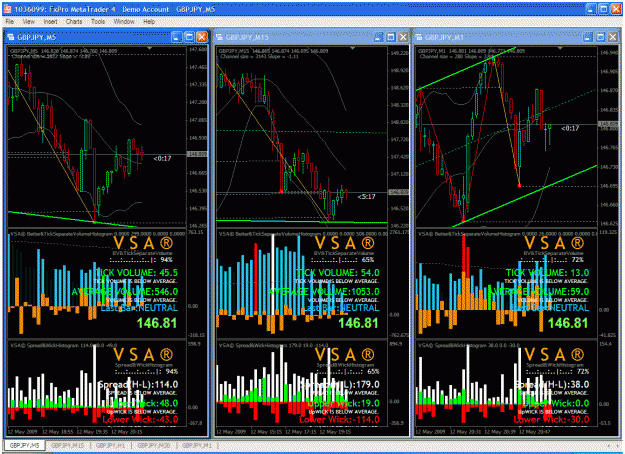625x454 pixels.
Task: Click the 72% reading in M1 volume panel
Action: (578, 260)
